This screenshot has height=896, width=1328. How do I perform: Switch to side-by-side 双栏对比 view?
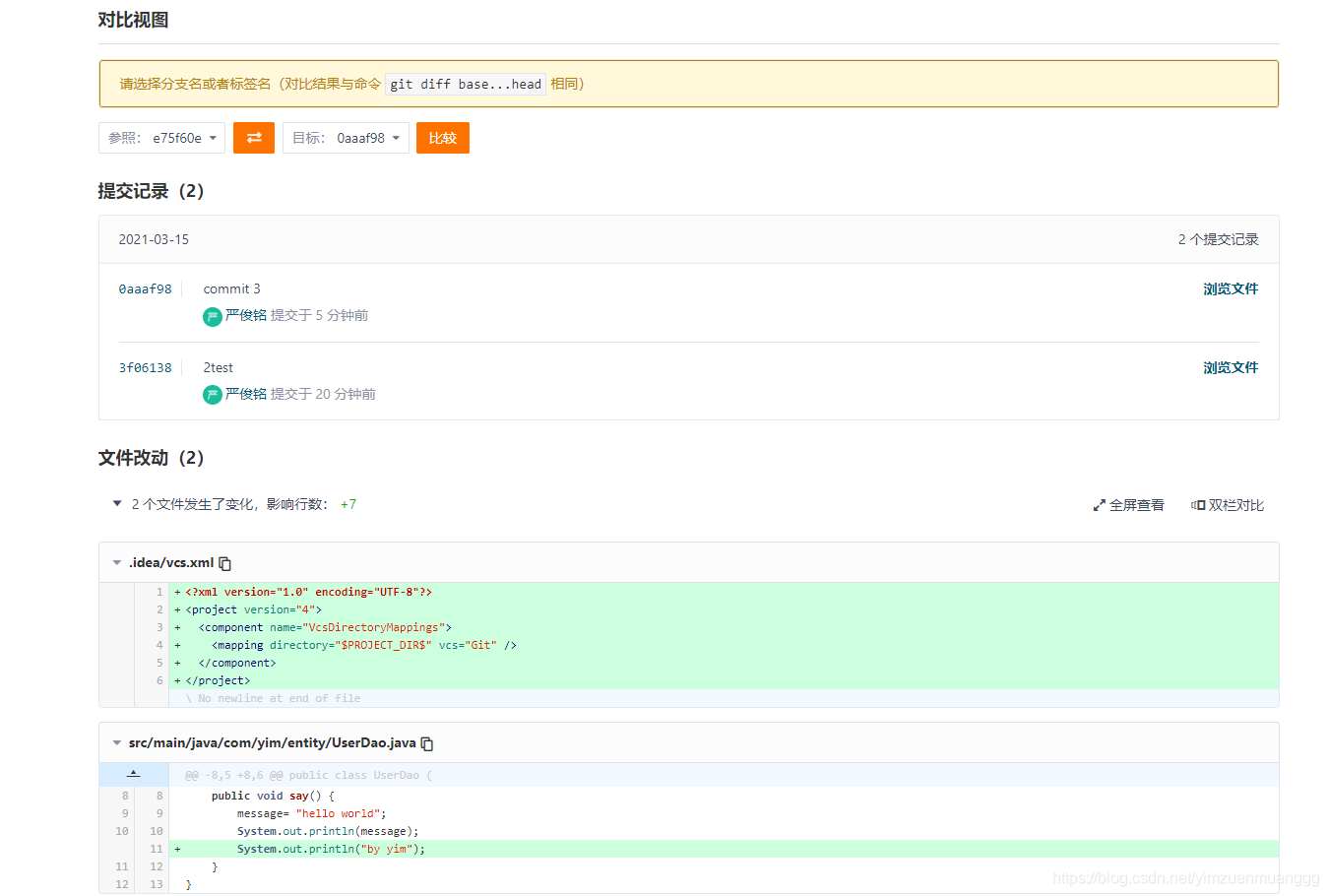pos(1228,505)
